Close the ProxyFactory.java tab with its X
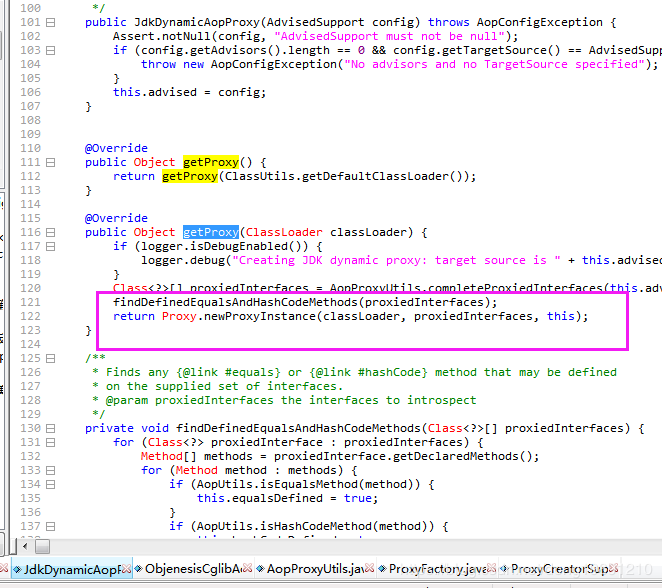This screenshot has height=588, width=662. click(x=491, y=568)
